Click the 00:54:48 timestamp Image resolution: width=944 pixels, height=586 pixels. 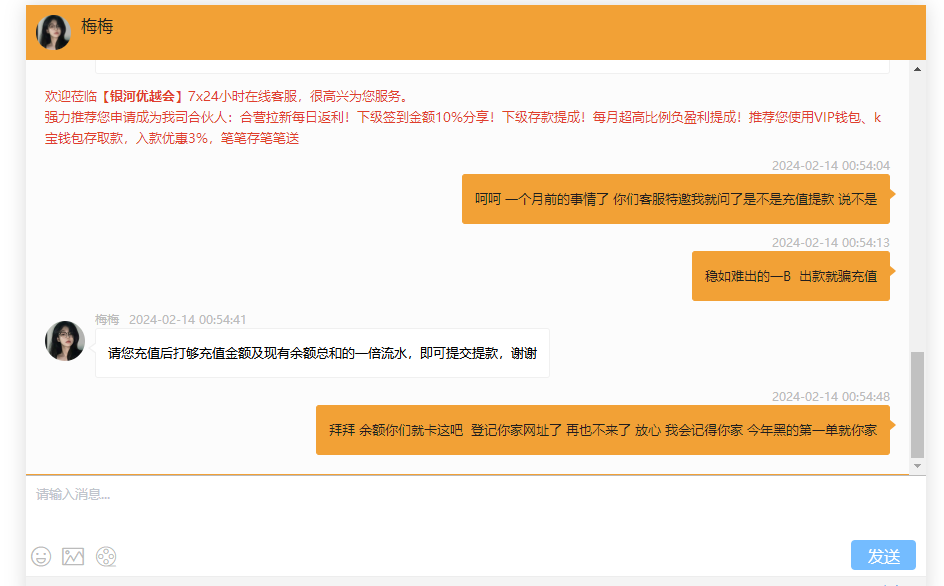(830, 397)
